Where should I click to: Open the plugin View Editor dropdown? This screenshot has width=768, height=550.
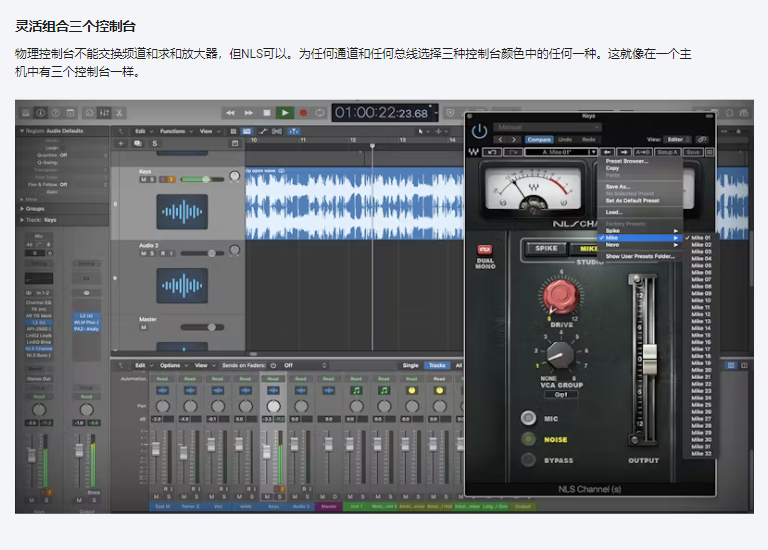(677, 140)
